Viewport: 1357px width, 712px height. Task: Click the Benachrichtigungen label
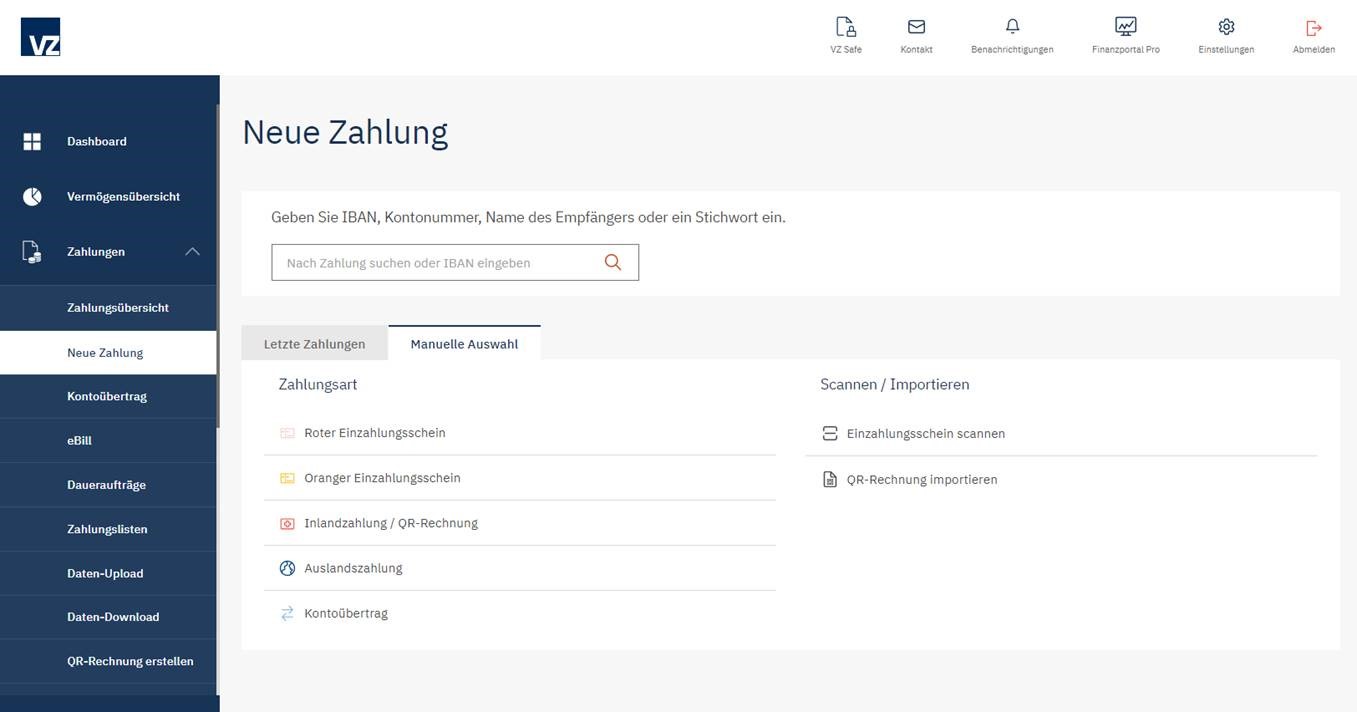pos(1012,49)
